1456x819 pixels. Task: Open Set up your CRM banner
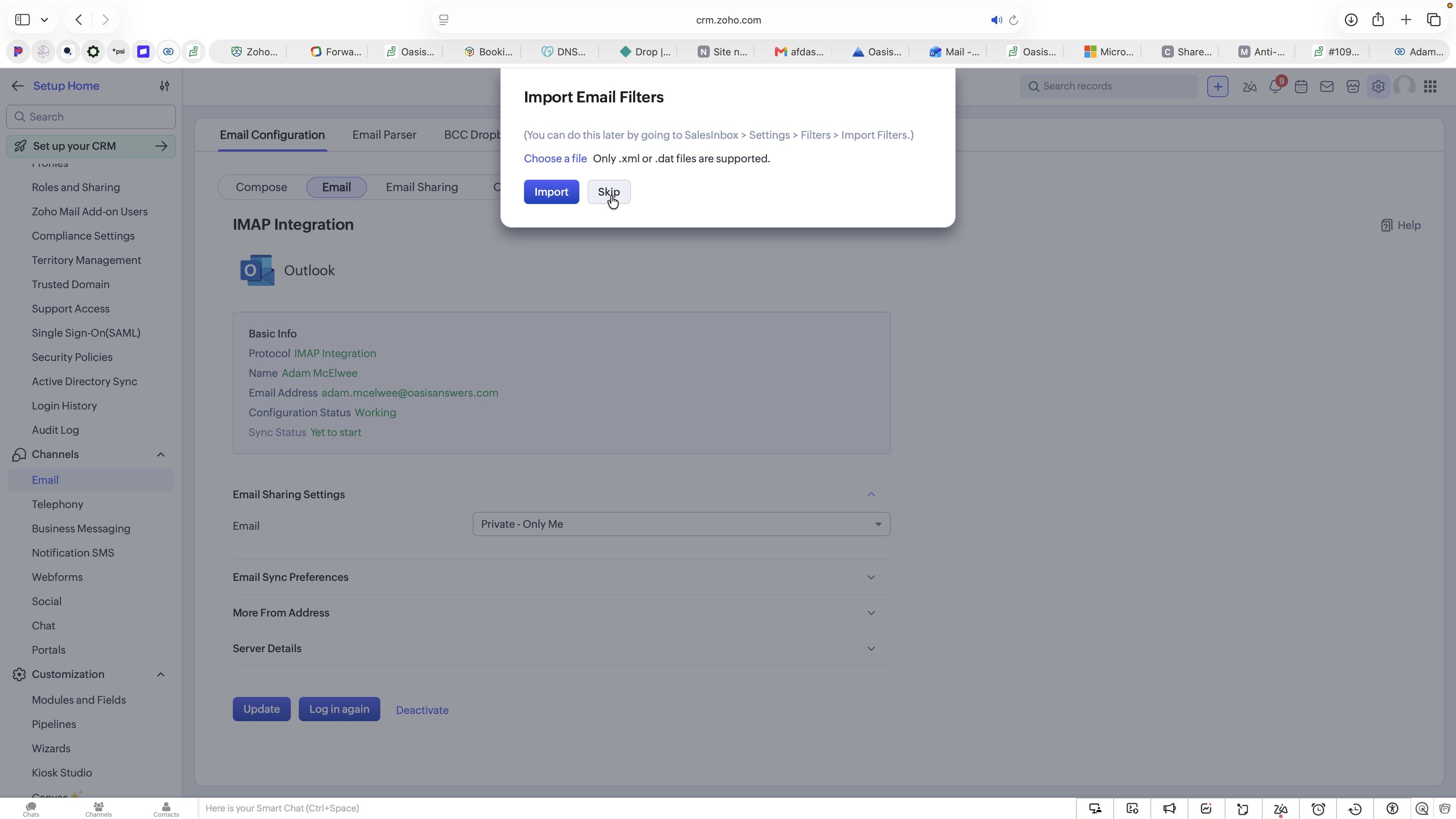click(x=91, y=146)
